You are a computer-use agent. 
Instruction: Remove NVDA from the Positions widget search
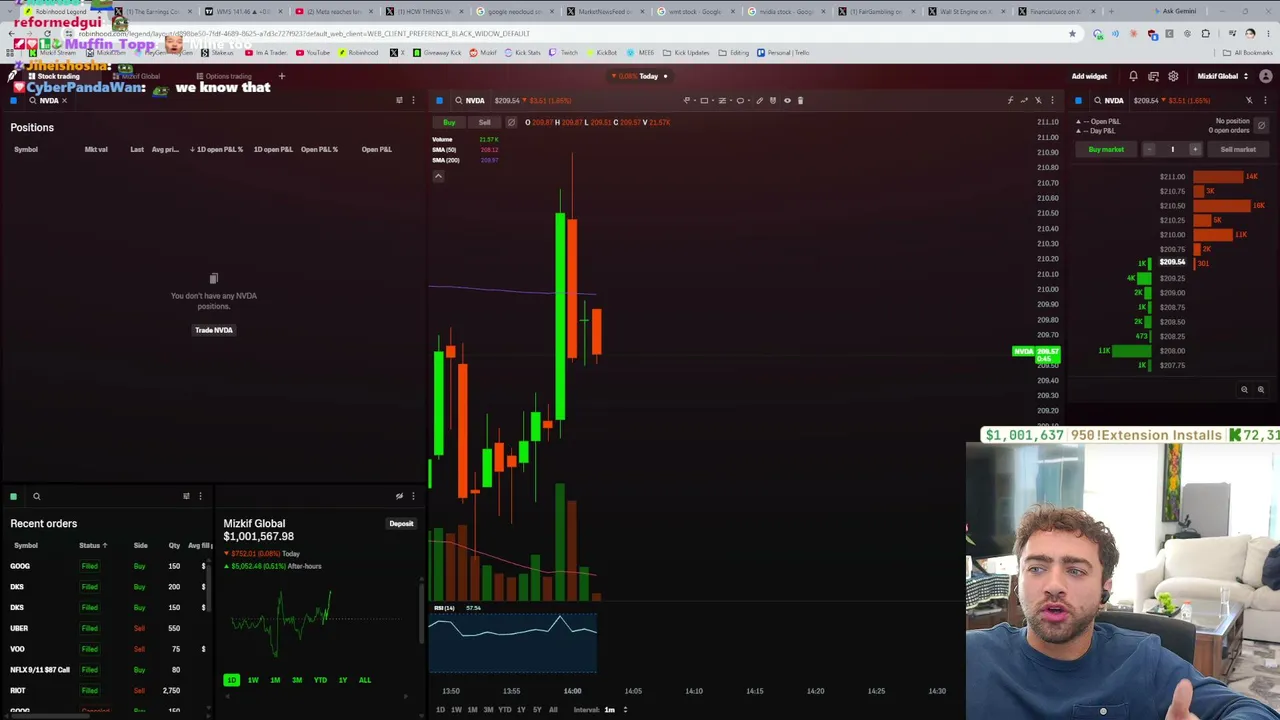click(x=65, y=101)
